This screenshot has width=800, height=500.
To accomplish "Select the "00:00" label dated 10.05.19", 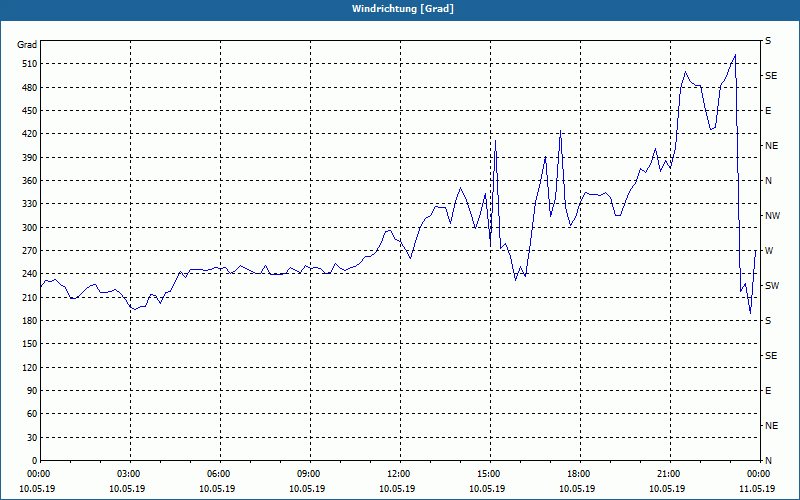I will pos(40,474).
